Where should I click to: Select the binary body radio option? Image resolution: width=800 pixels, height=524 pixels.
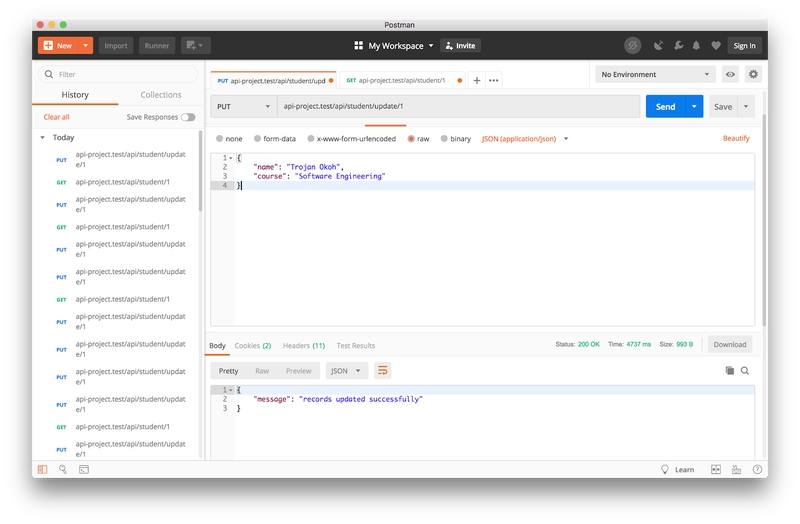(455, 139)
